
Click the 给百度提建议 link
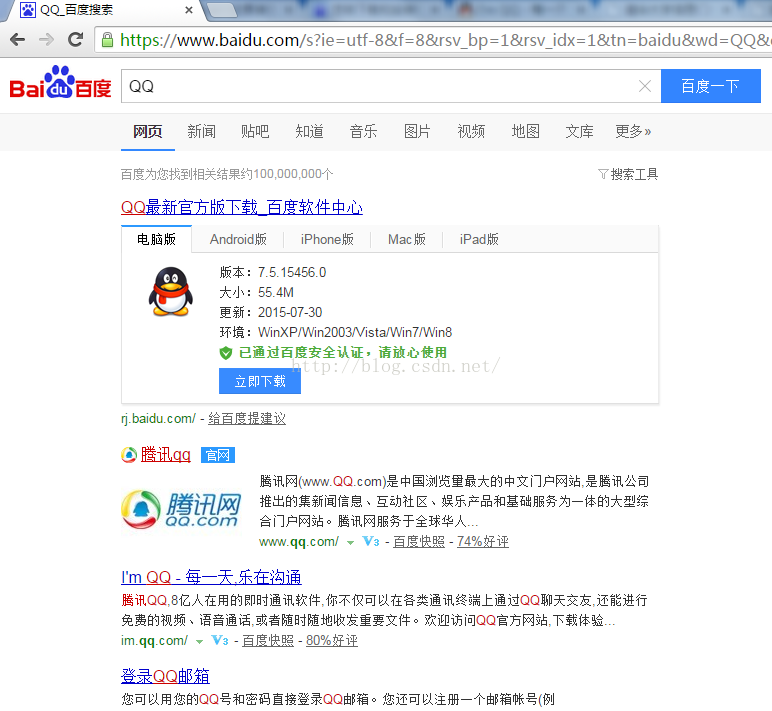pos(247,419)
